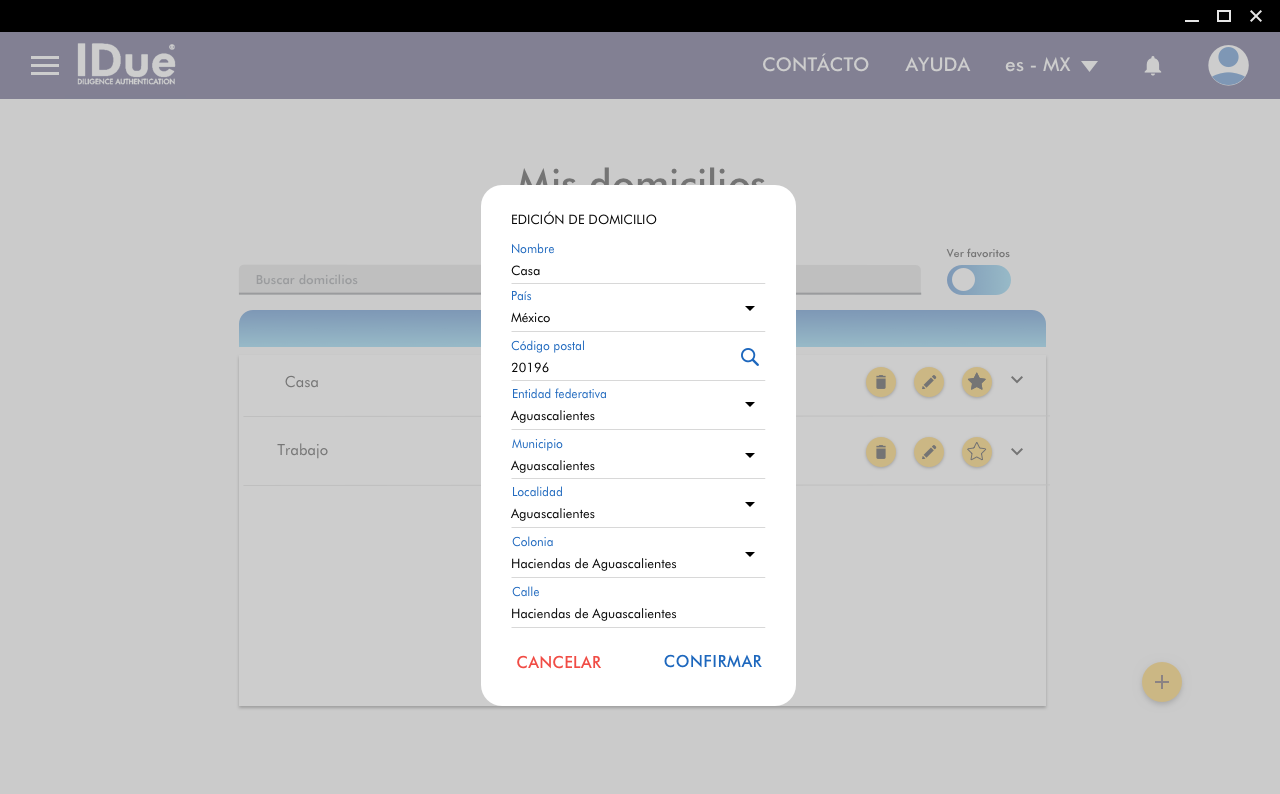Open the País dropdown
This screenshot has height=794, width=1280.
[749, 308]
